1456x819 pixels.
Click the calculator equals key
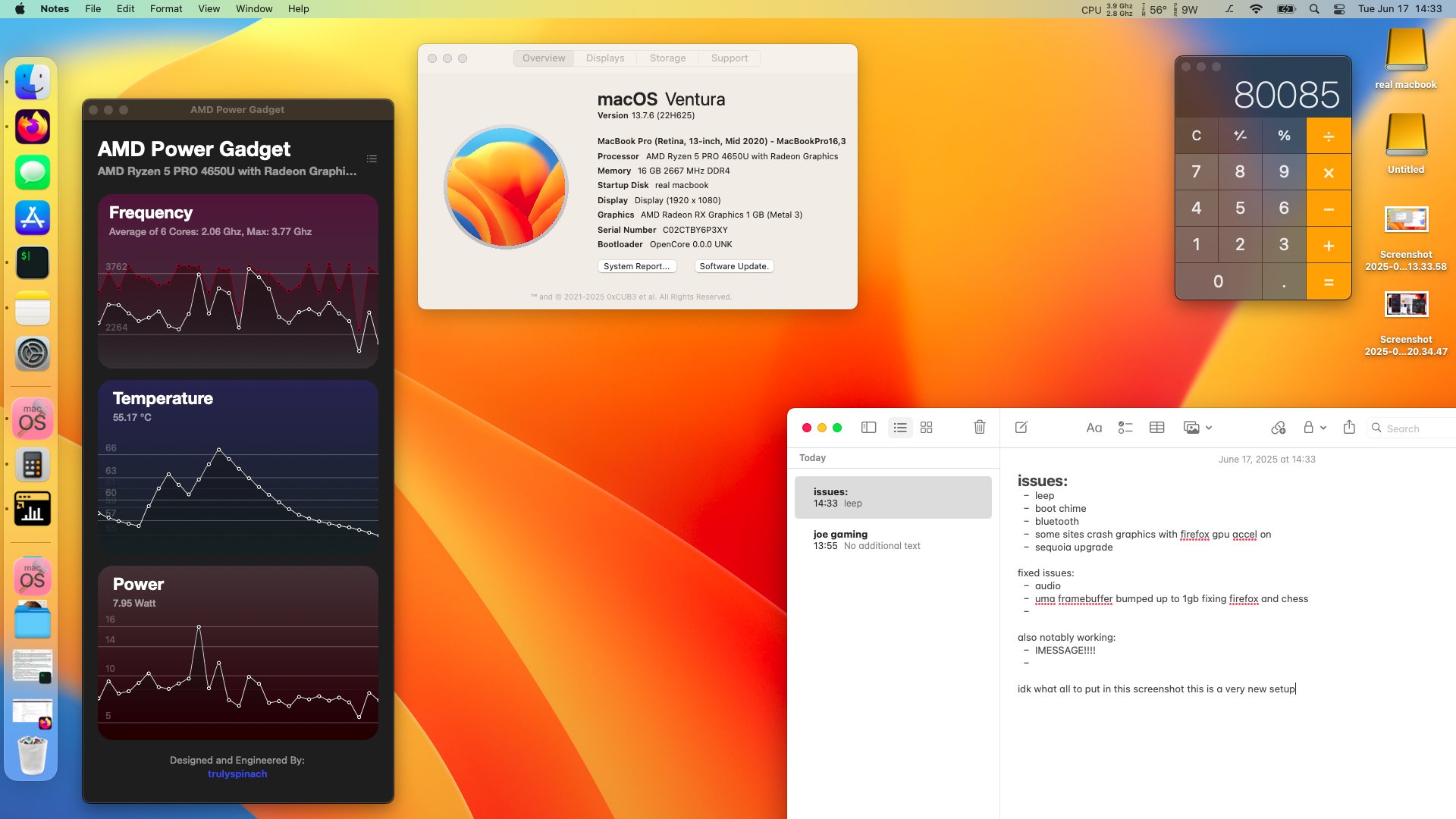[x=1329, y=281]
